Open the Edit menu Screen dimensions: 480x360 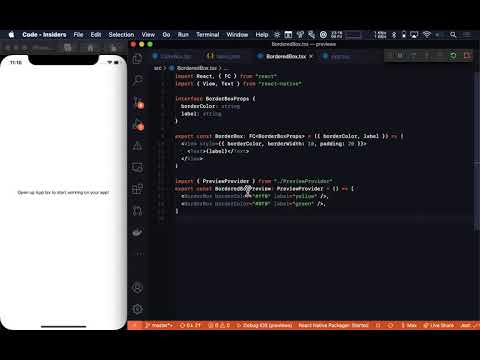(x=96, y=35)
